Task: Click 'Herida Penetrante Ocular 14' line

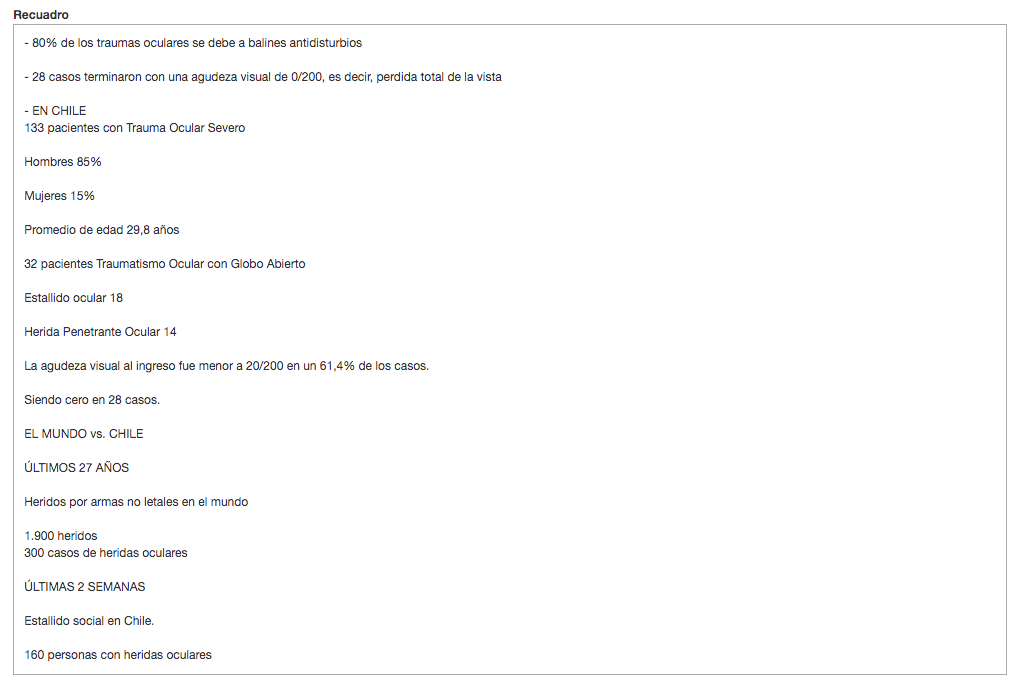Action: tap(100, 332)
